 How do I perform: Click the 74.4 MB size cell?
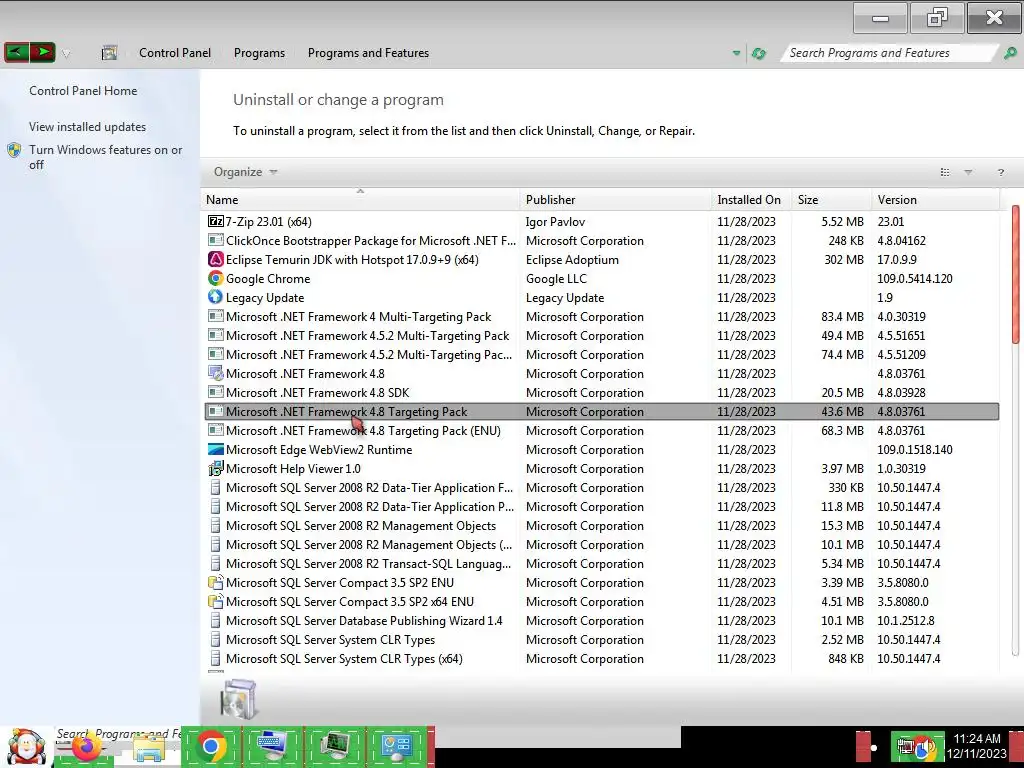click(x=842, y=355)
